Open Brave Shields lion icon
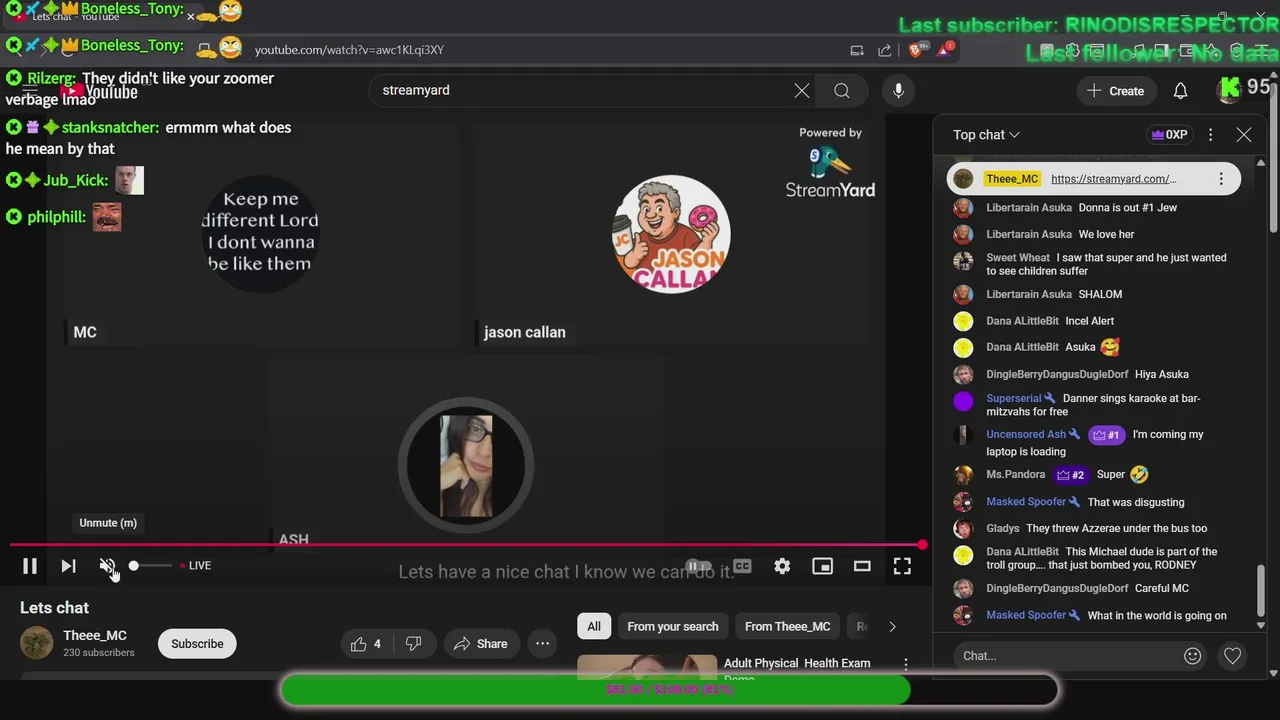 (918, 49)
